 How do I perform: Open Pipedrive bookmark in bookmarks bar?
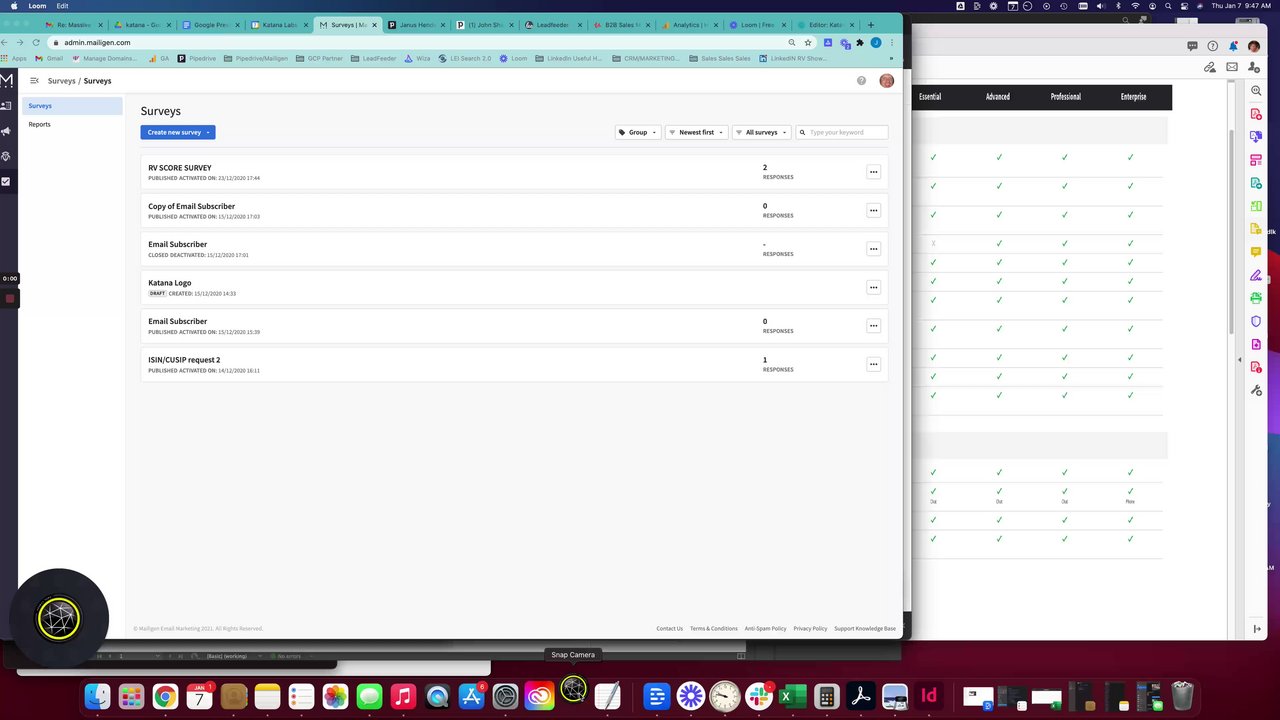tap(195, 59)
